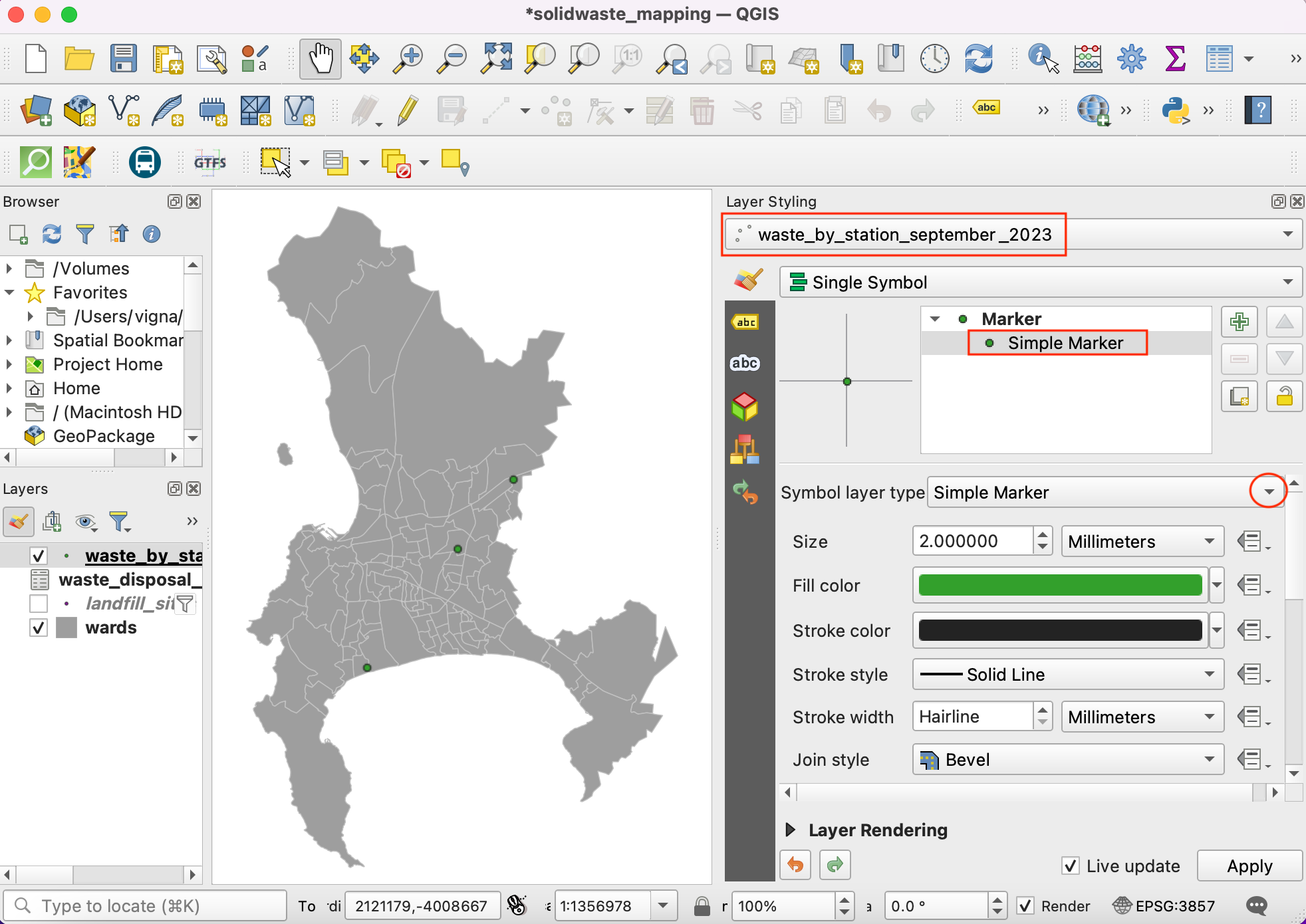Viewport: 1306px width, 924px height.
Task: Enable the landfill_sites layer checkbox
Action: point(39,604)
